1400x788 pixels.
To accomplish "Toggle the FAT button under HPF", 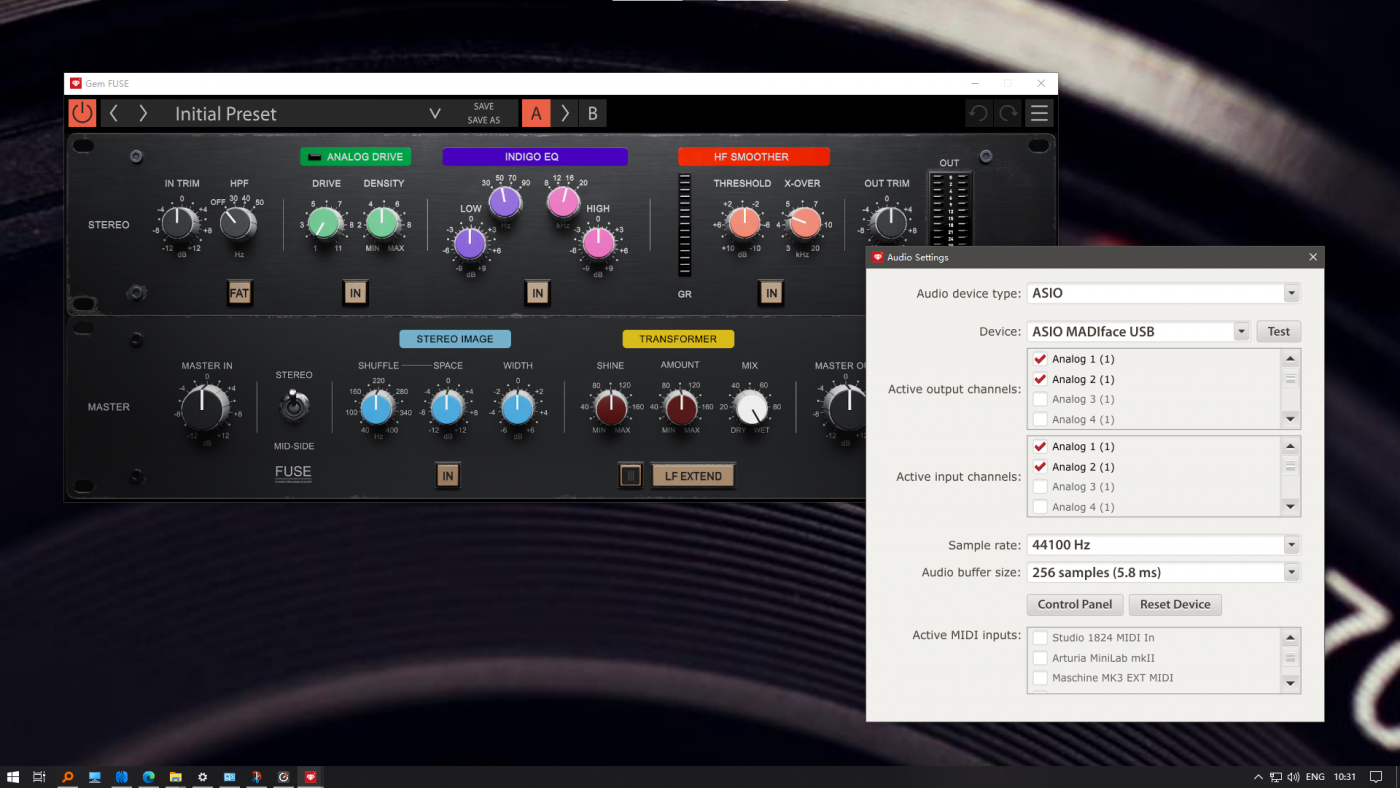I will tap(239, 293).
